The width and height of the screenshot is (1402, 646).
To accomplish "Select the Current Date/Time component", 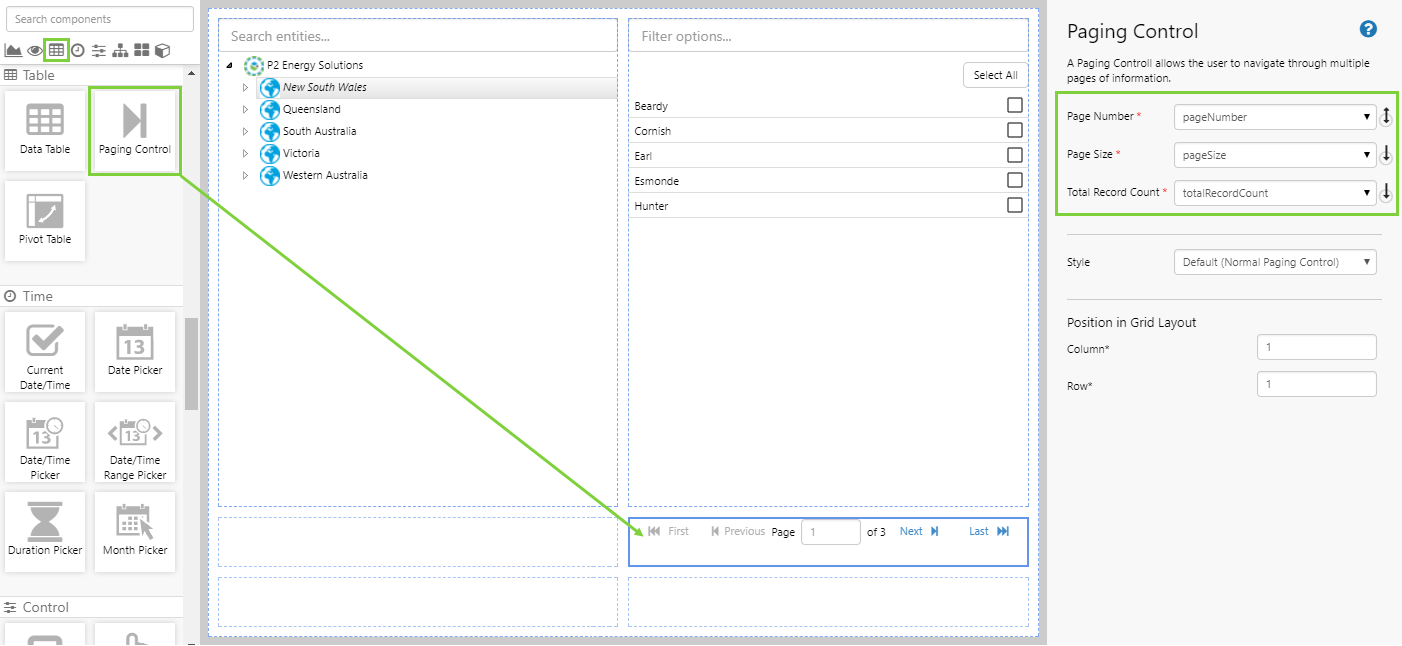I will [x=45, y=351].
